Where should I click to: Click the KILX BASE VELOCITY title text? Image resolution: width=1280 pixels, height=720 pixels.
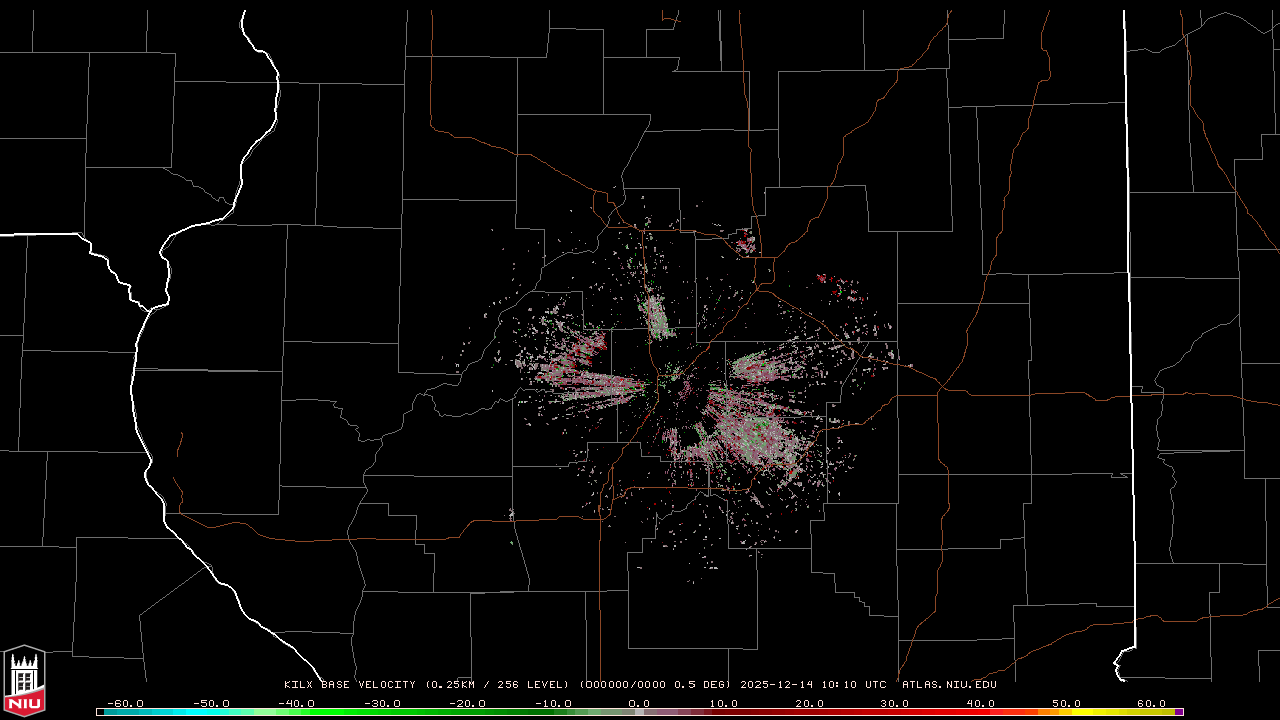[x=350, y=685]
